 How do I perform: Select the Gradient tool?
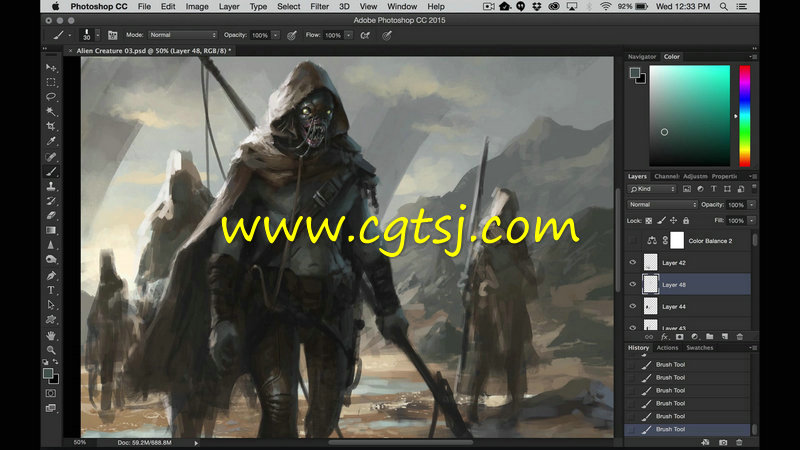click(51, 231)
